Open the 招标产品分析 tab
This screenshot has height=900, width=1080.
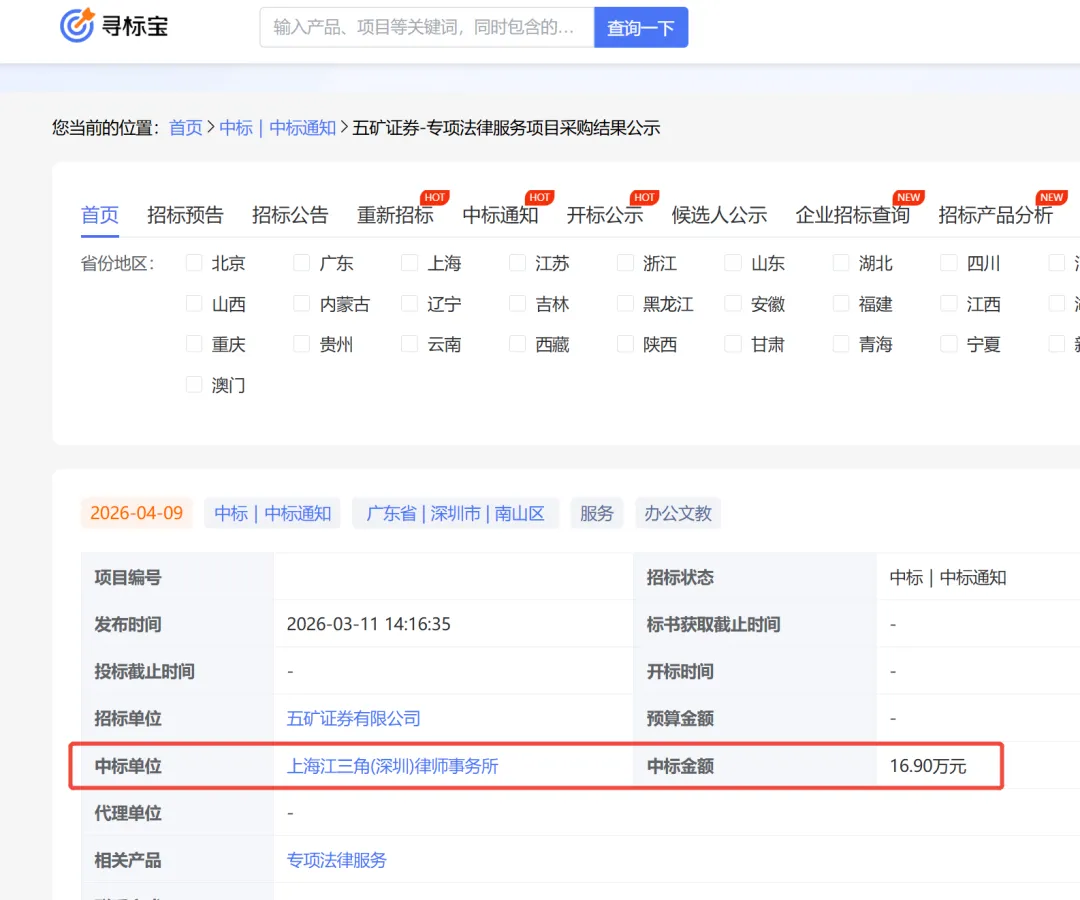pos(995,216)
